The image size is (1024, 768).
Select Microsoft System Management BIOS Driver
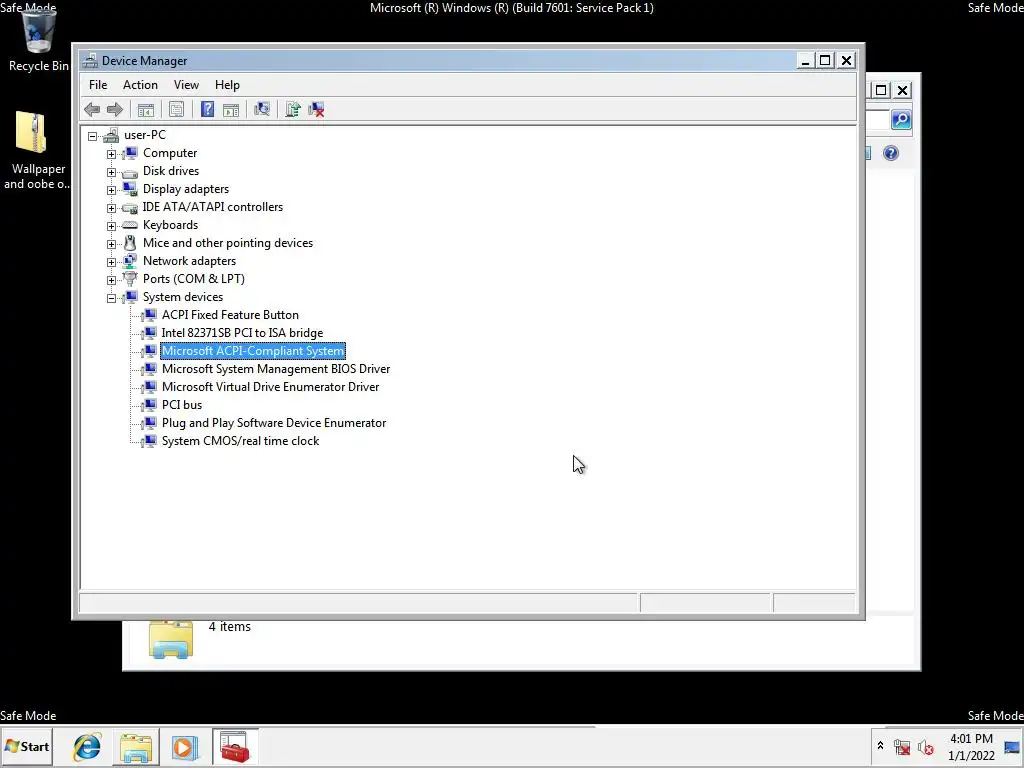click(x=276, y=369)
